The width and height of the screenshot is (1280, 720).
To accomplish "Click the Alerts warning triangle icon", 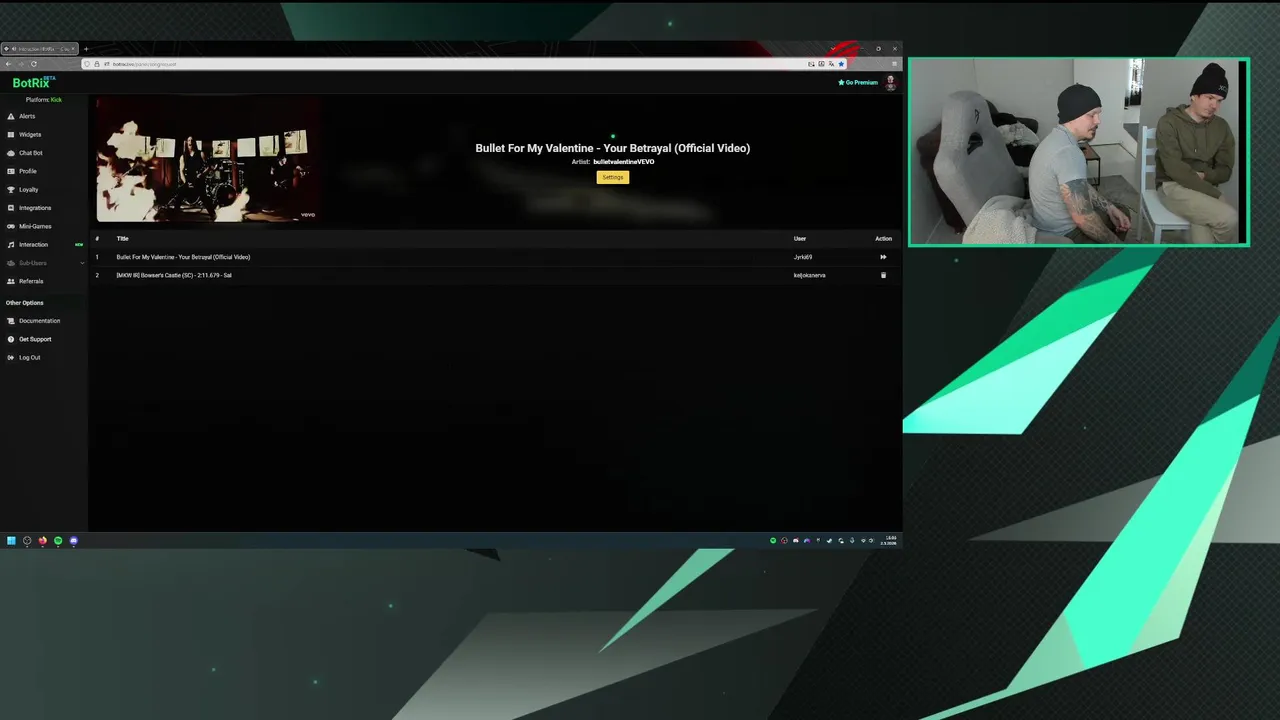I will click(11, 116).
